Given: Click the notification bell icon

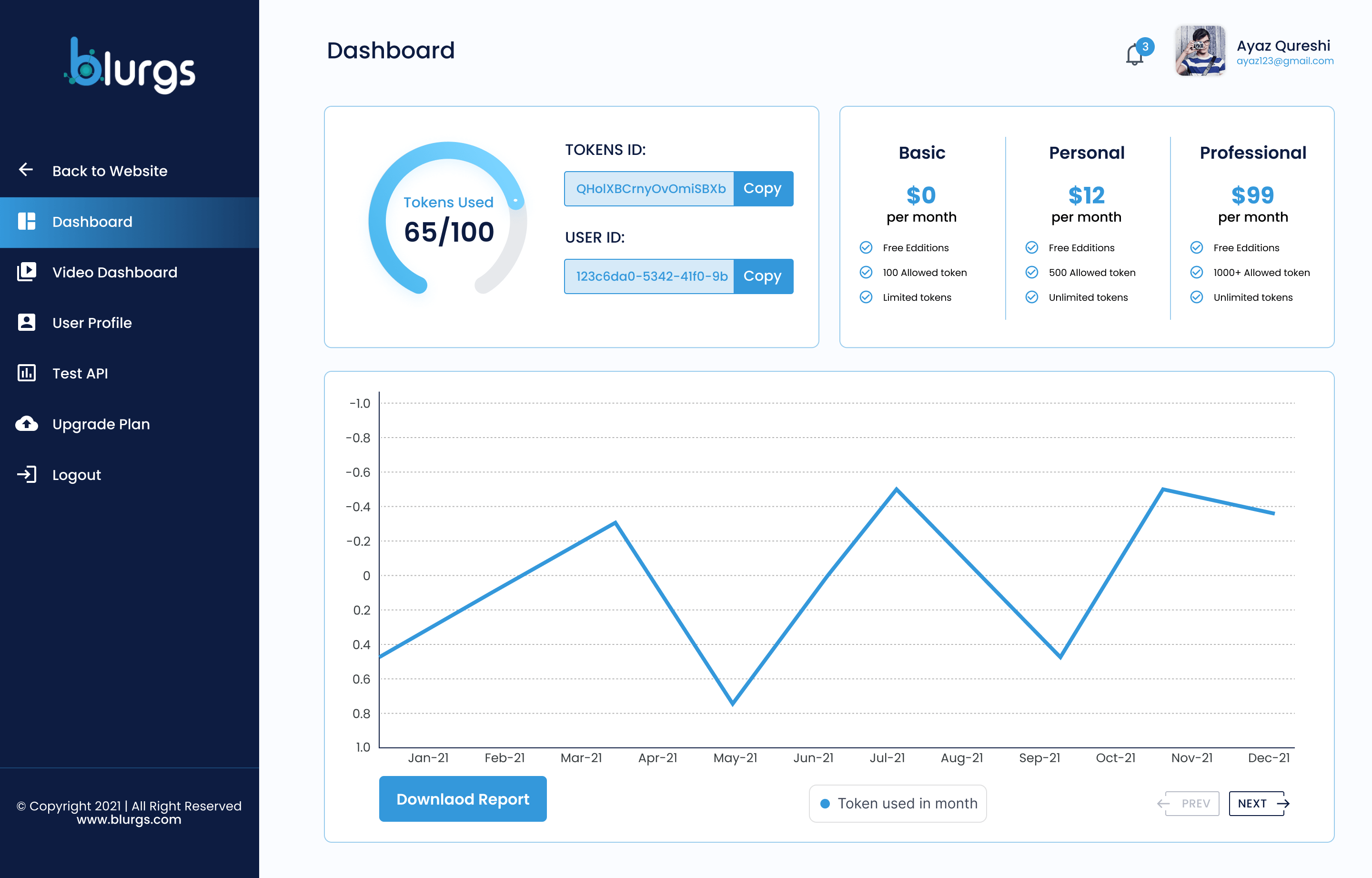Looking at the screenshot, I should [x=1134, y=55].
